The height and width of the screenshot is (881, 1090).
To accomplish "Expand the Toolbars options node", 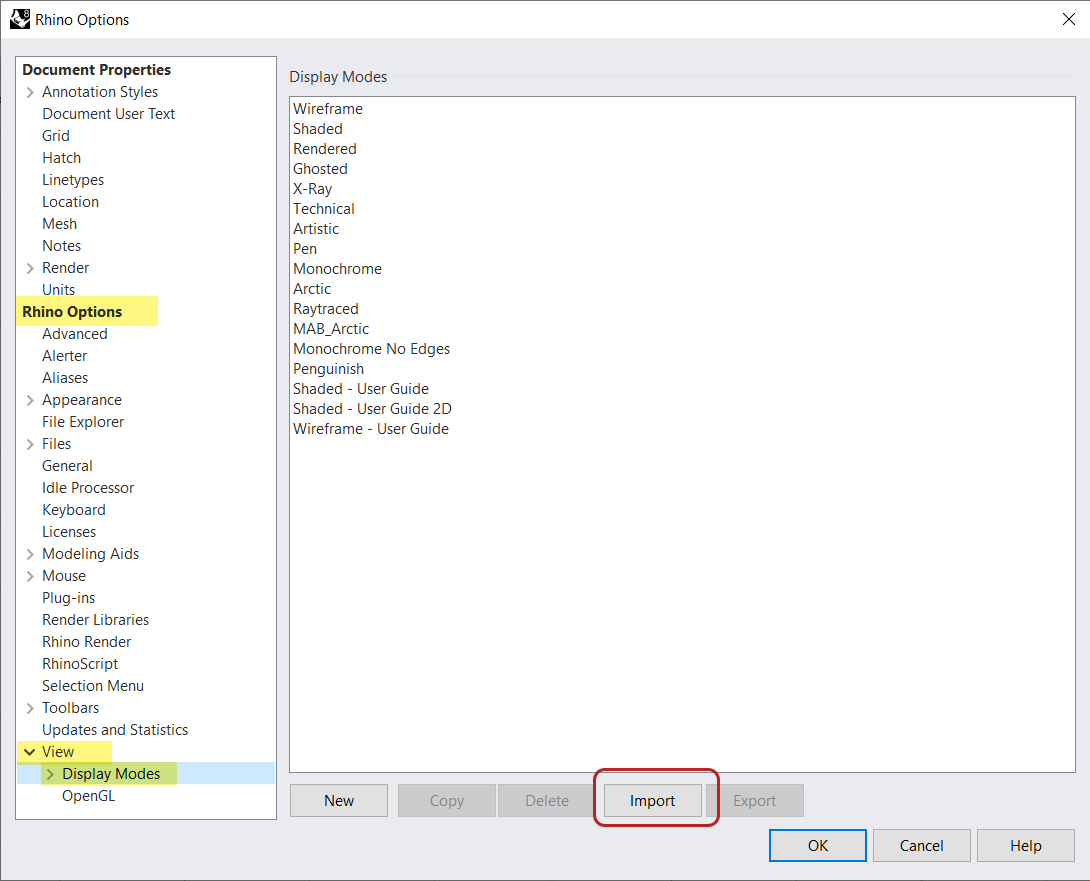I will (x=30, y=708).
